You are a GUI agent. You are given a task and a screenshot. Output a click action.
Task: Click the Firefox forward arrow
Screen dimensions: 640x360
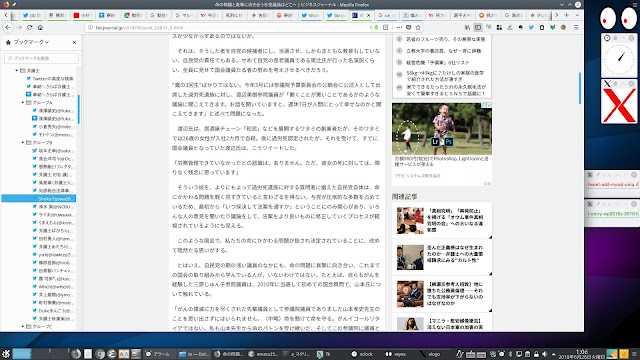[x=19, y=27]
